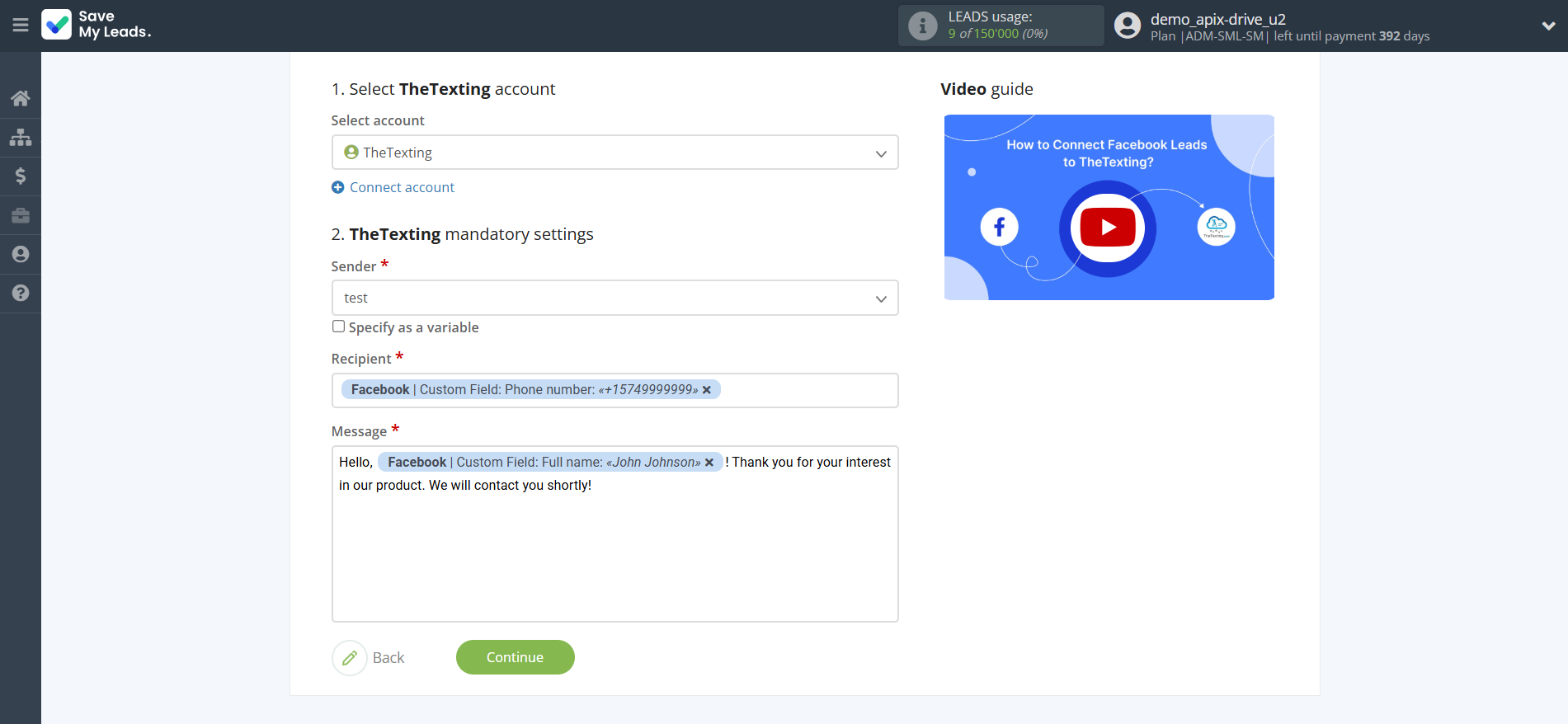Open the user profile icon in the sidebar

click(21, 254)
